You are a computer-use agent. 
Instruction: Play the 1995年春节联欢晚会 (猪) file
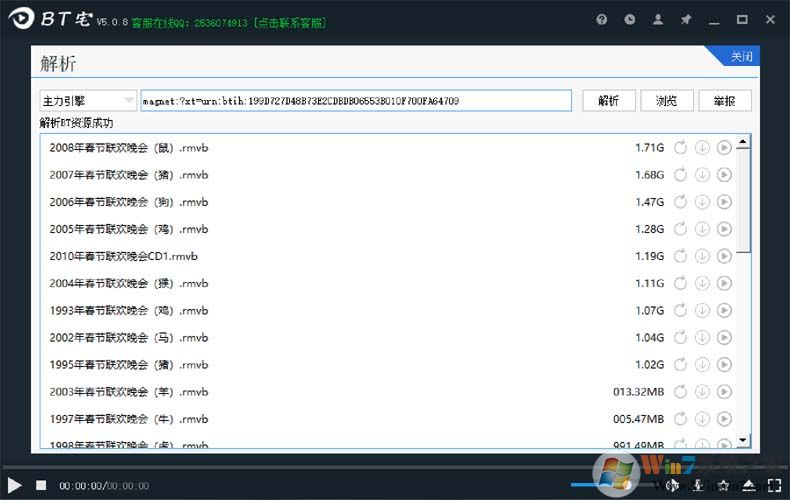724,365
